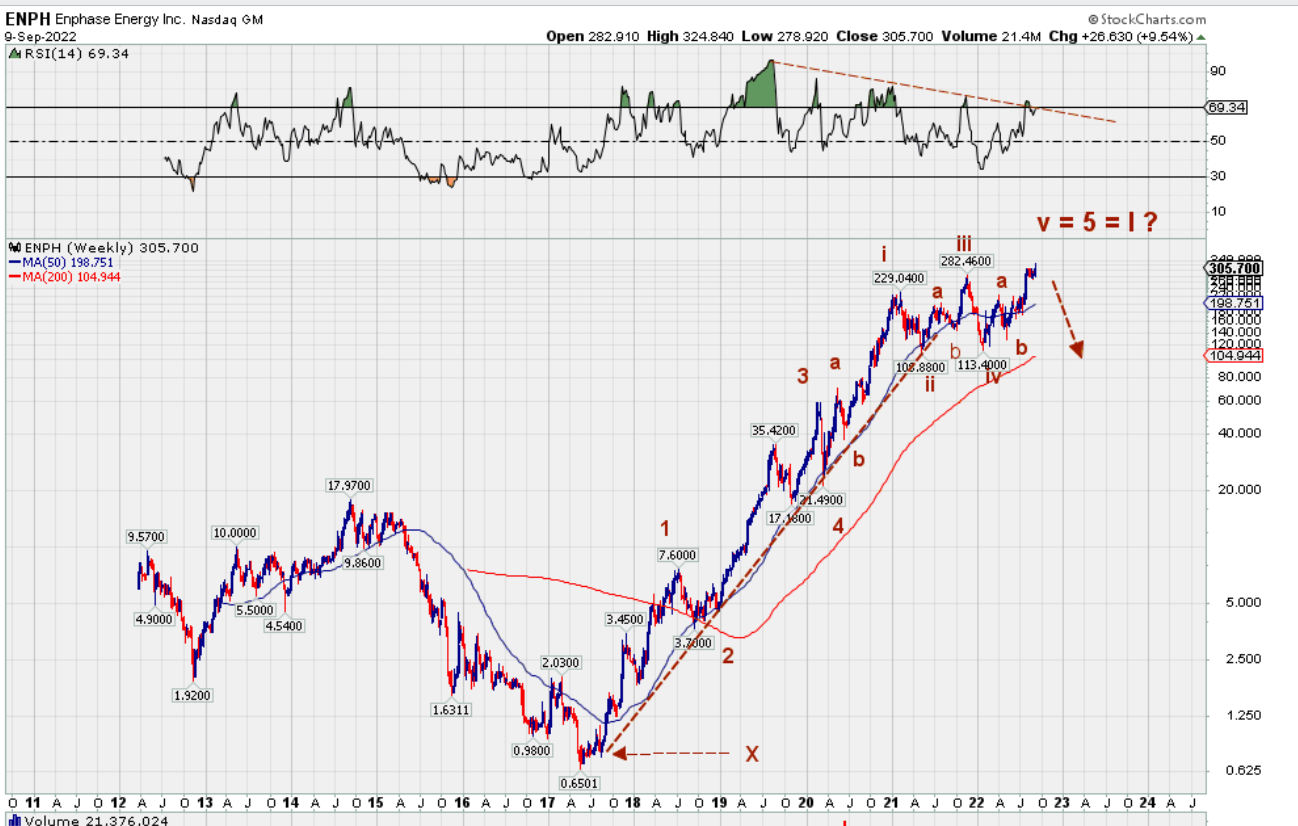The height and width of the screenshot is (826, 1298).
Task: Click the 0.9800 price label
Action: click(x=530, y=750)
